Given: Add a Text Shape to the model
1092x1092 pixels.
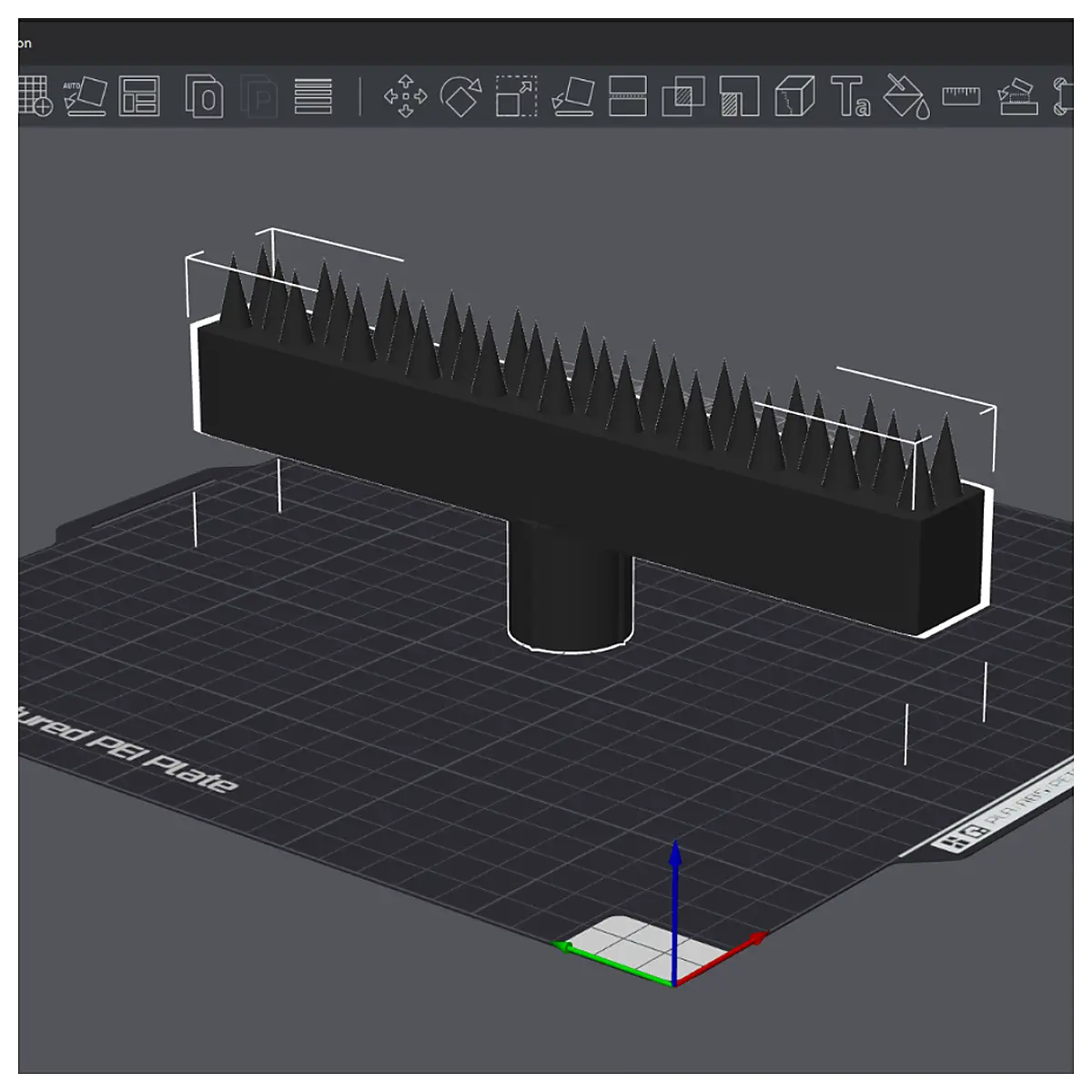Looking at the screenshot, I should [x=851, y=96].
